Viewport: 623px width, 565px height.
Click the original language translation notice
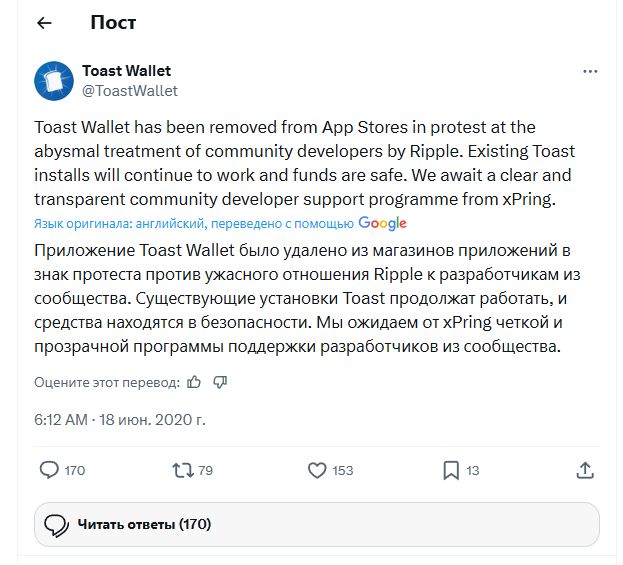tap(193, 224)
